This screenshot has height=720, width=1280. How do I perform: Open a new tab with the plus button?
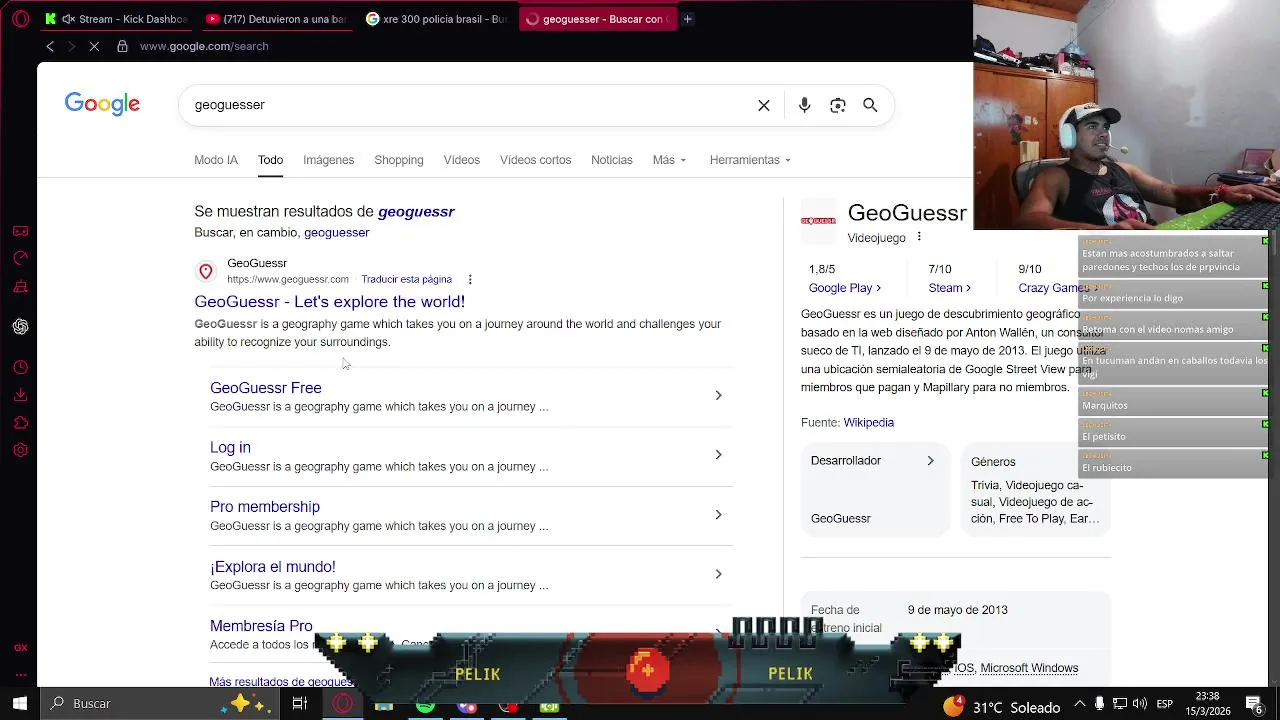687,18
